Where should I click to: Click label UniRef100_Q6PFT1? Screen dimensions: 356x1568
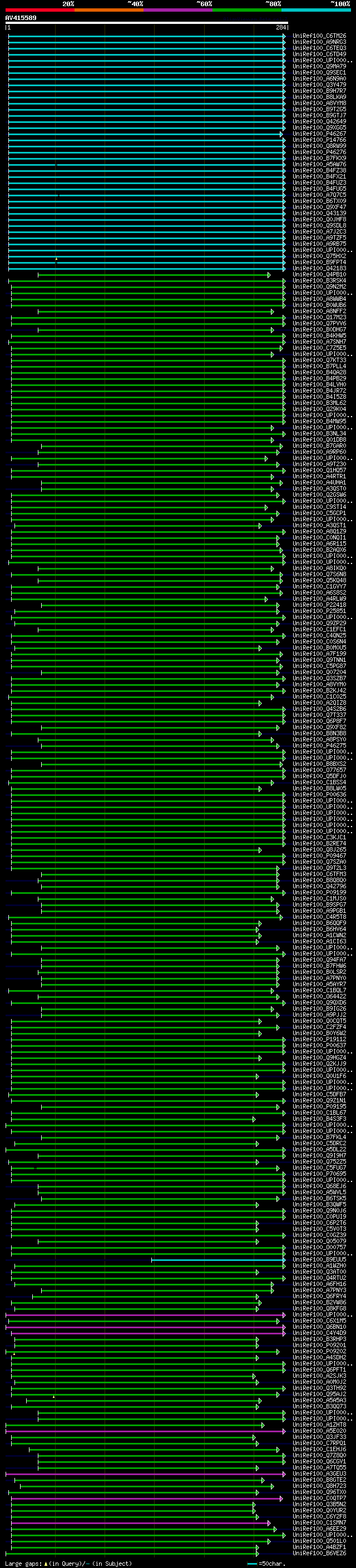pyautogui.click(x=319, y=1369)
